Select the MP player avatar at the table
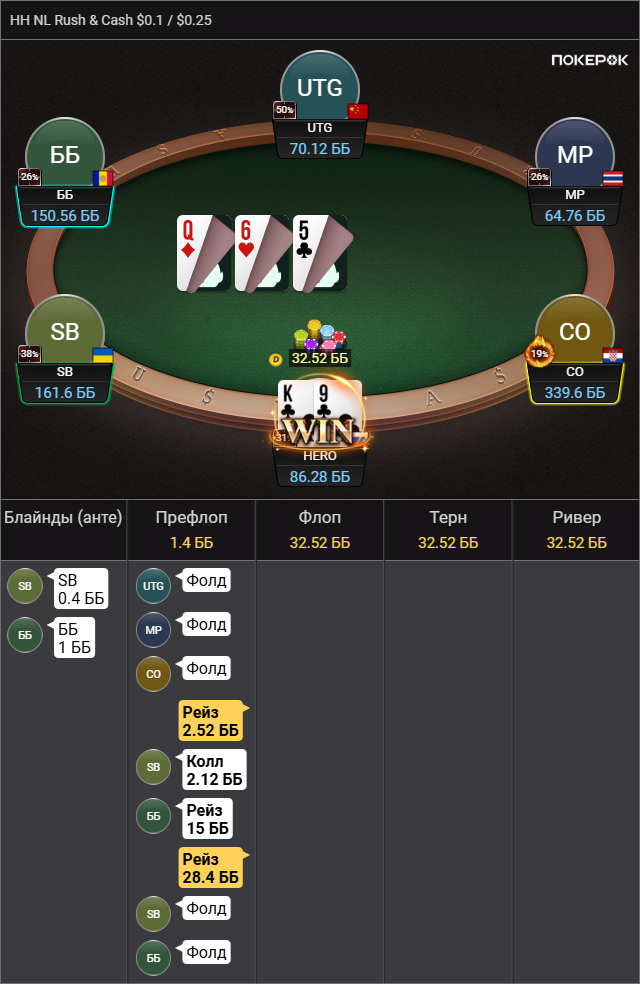Image resolution: width=640 pixels, height=984 pixels. click(574, 154)
